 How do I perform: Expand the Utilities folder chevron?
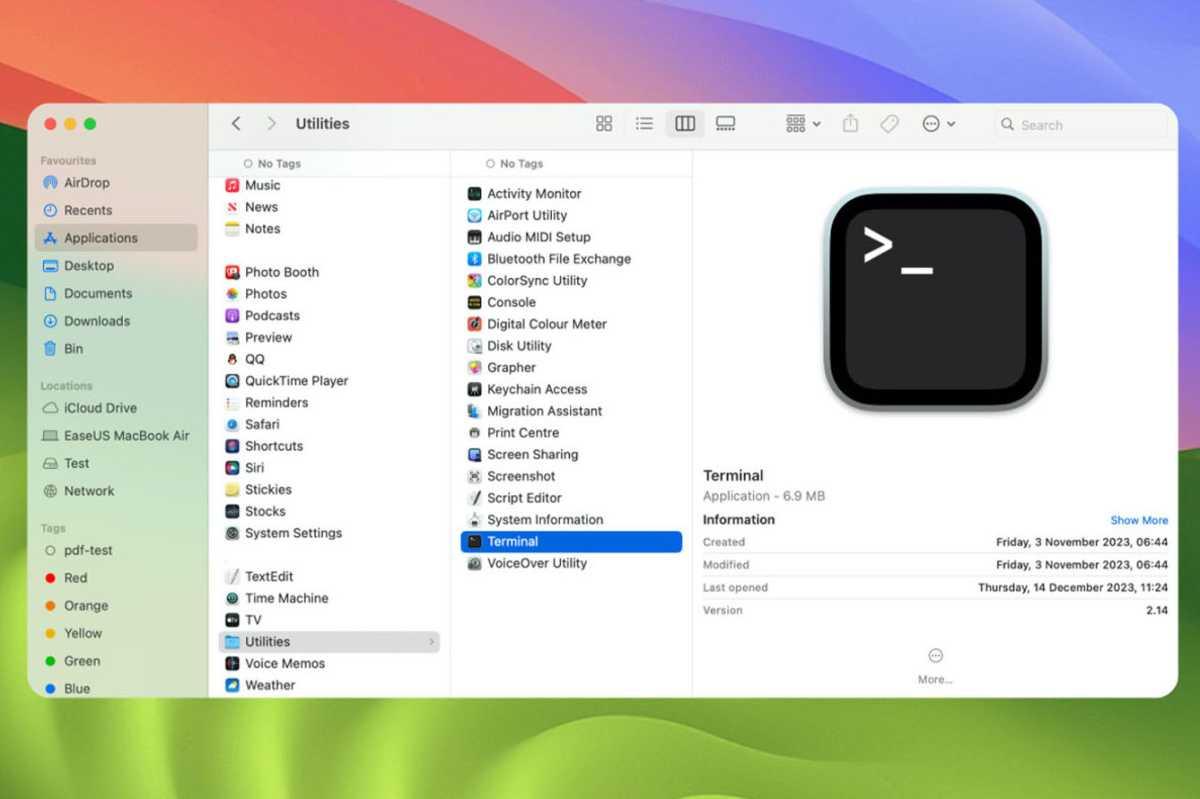coord(432,642)
